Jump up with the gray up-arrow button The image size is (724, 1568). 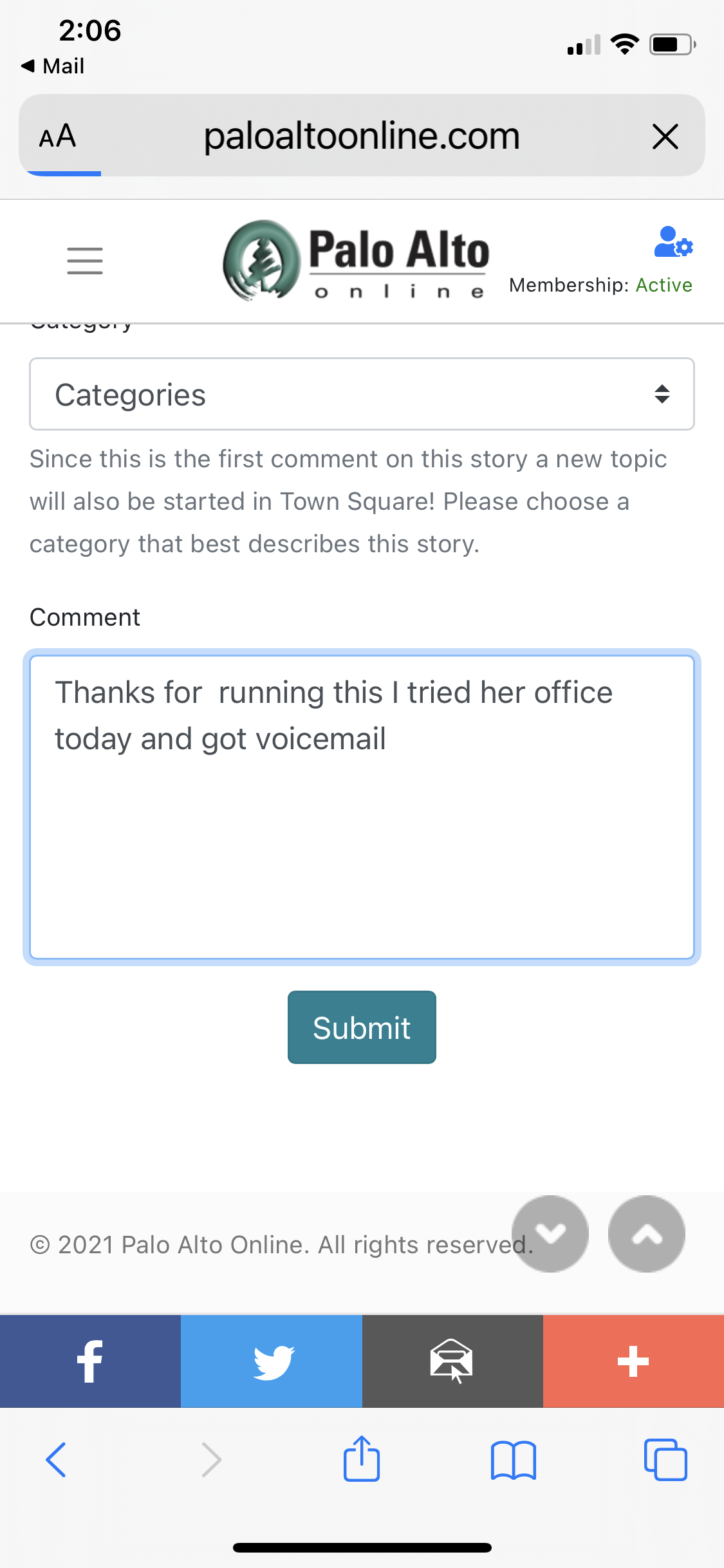646,1233
